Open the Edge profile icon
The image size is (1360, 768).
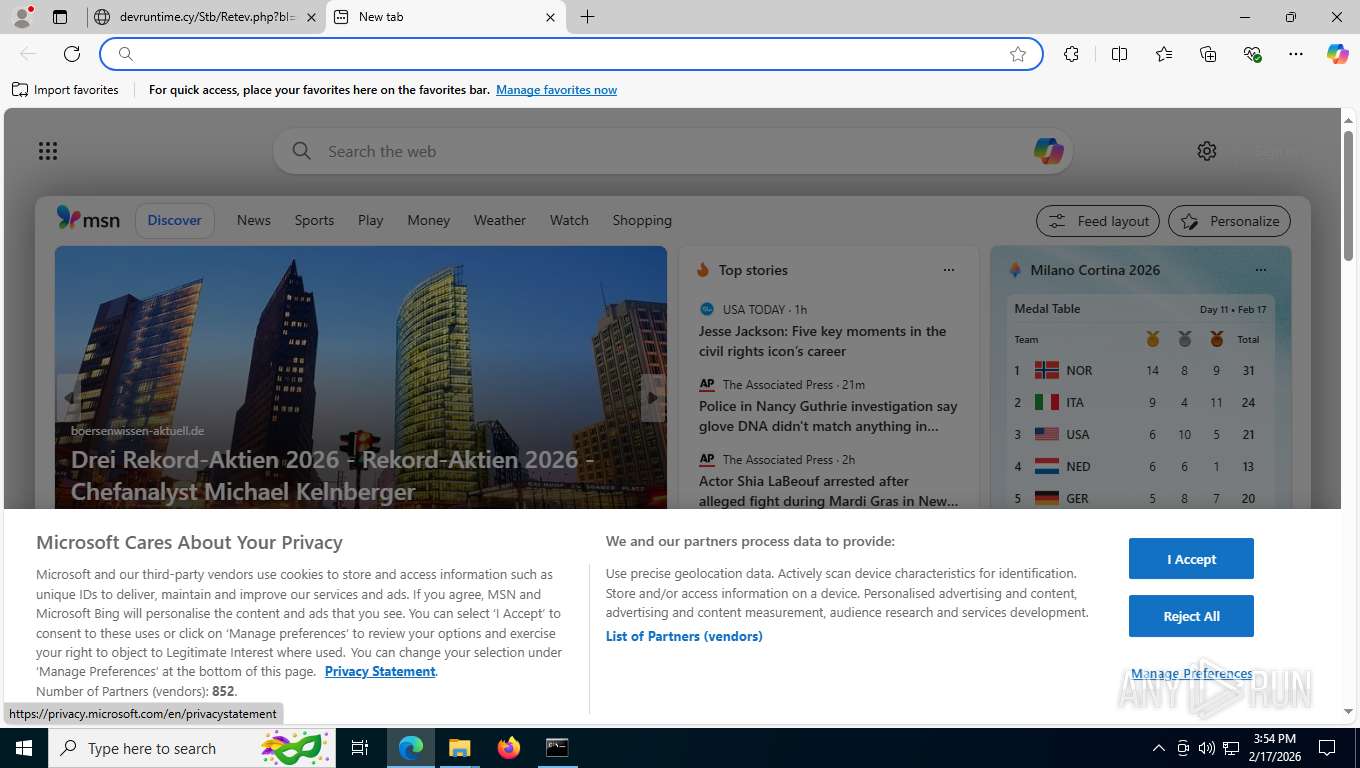click(21, 17)
